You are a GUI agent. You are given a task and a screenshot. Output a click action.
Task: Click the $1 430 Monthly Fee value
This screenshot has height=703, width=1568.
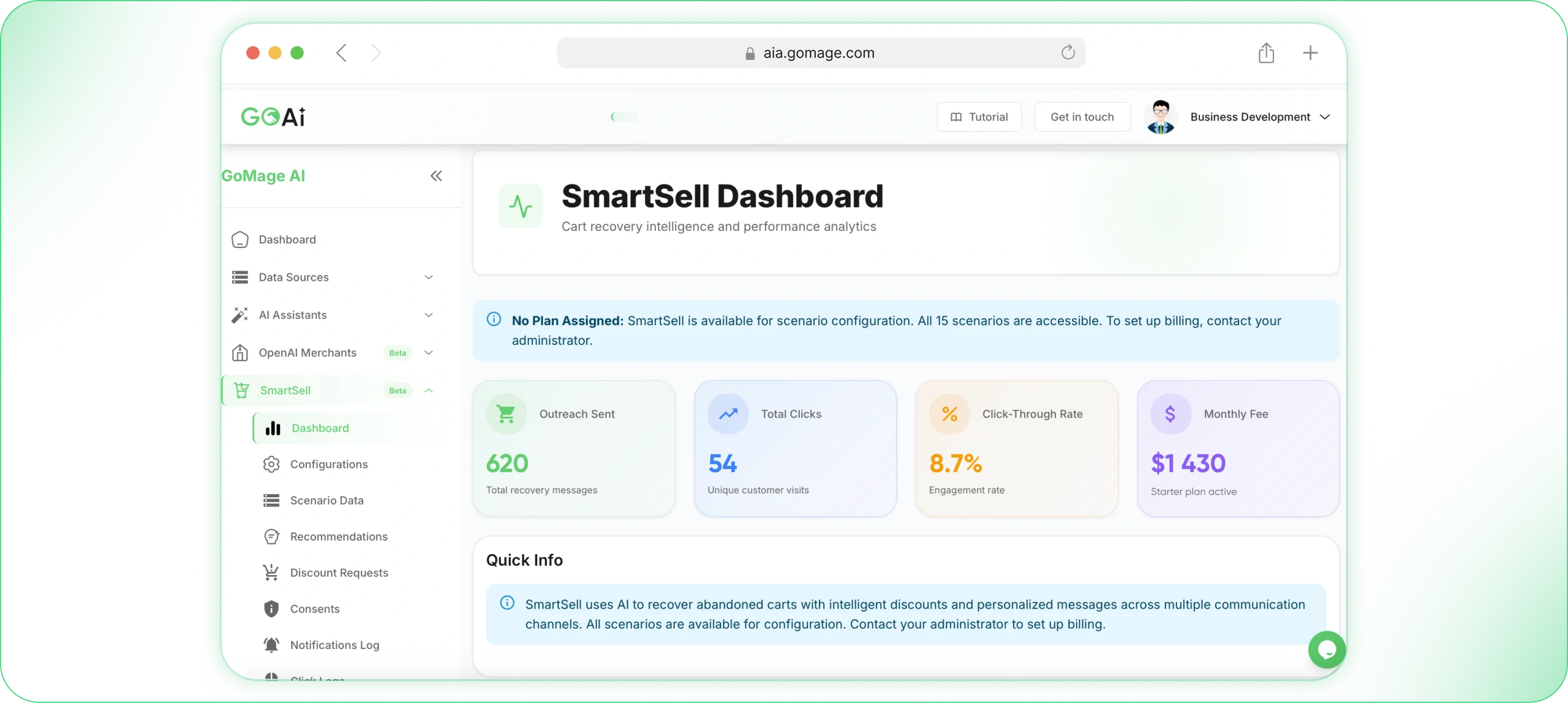[1188, 464]
